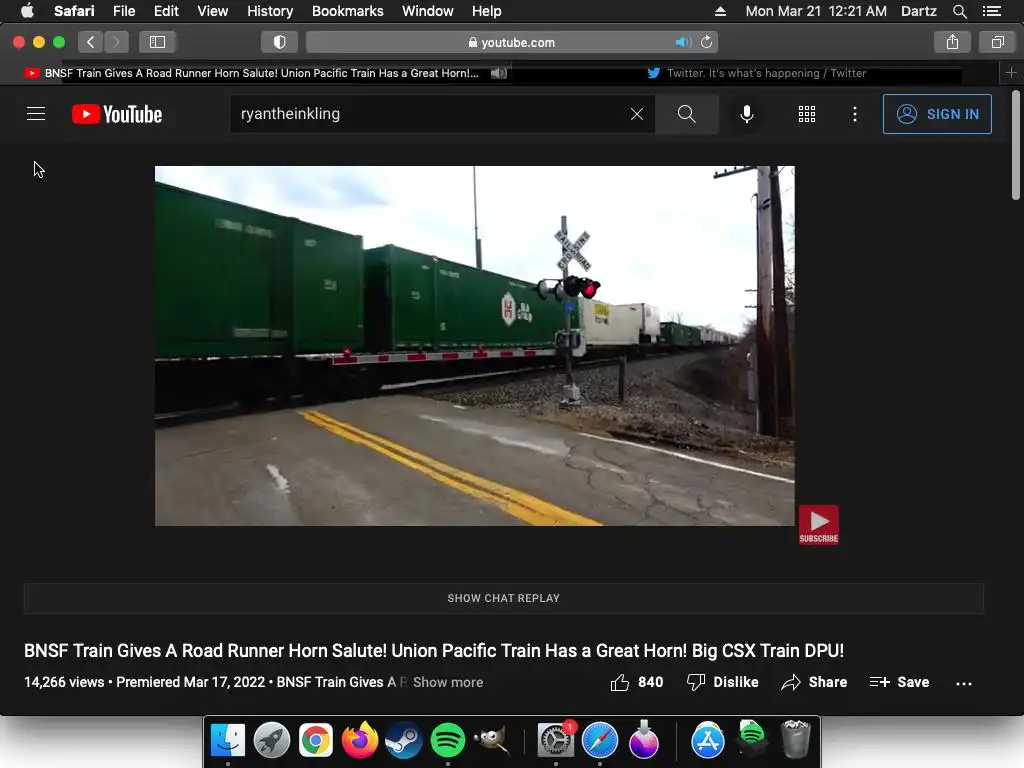Click the youtube.com address bar
1024x768 pixels.
click(512, 42)
